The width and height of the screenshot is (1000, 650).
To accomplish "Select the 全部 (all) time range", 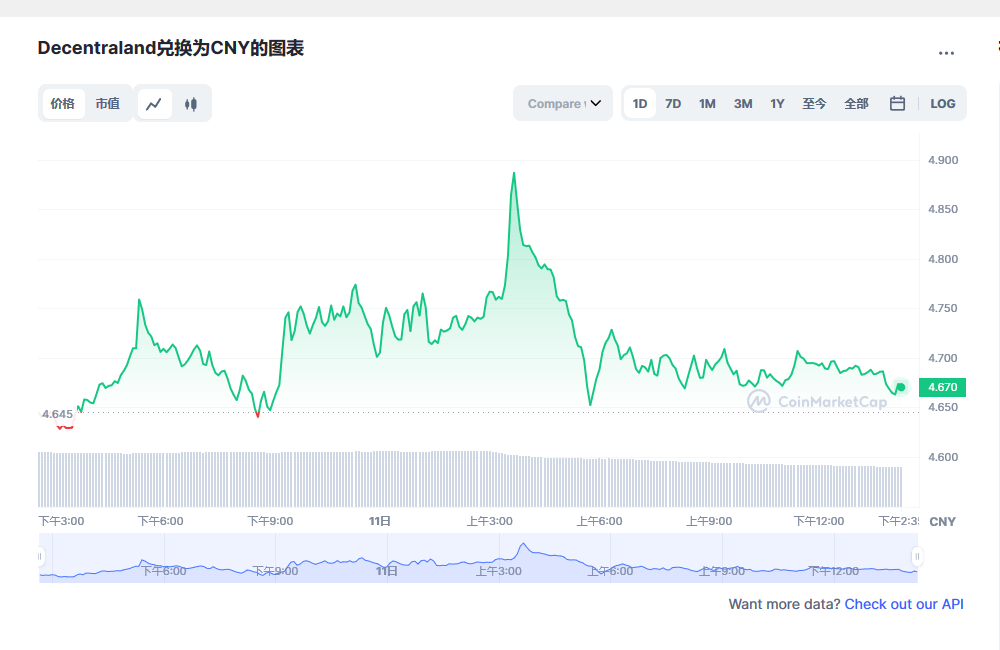I will [857, 103].
